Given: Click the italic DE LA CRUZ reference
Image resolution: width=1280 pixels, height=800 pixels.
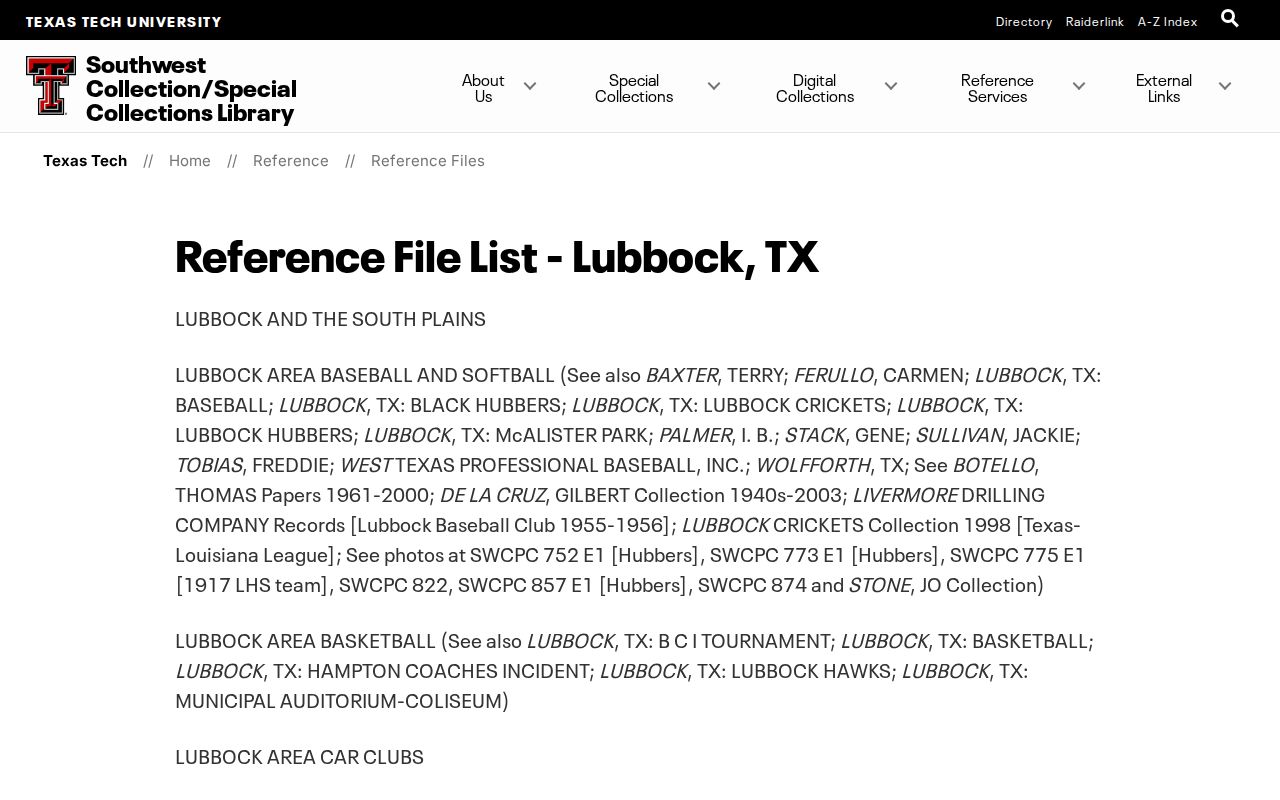Looking at the screenshot, I should point(493,494).
